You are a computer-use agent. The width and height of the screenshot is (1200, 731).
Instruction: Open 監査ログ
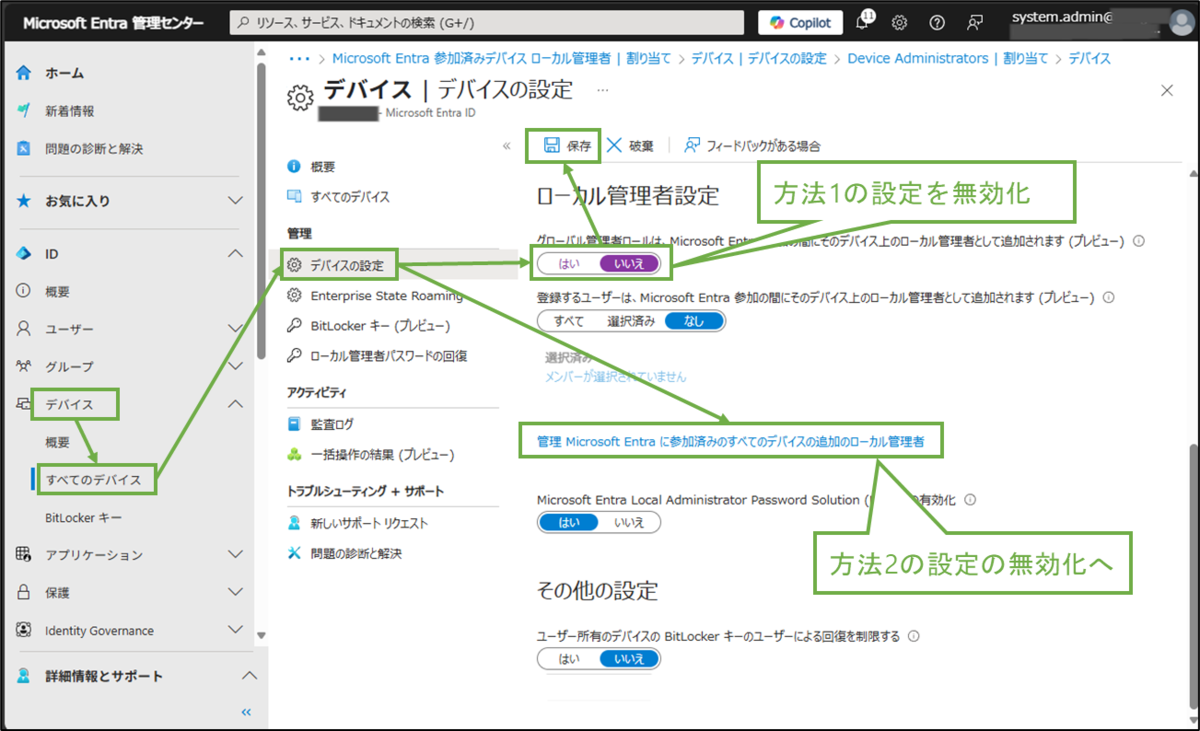click(332, 425)
